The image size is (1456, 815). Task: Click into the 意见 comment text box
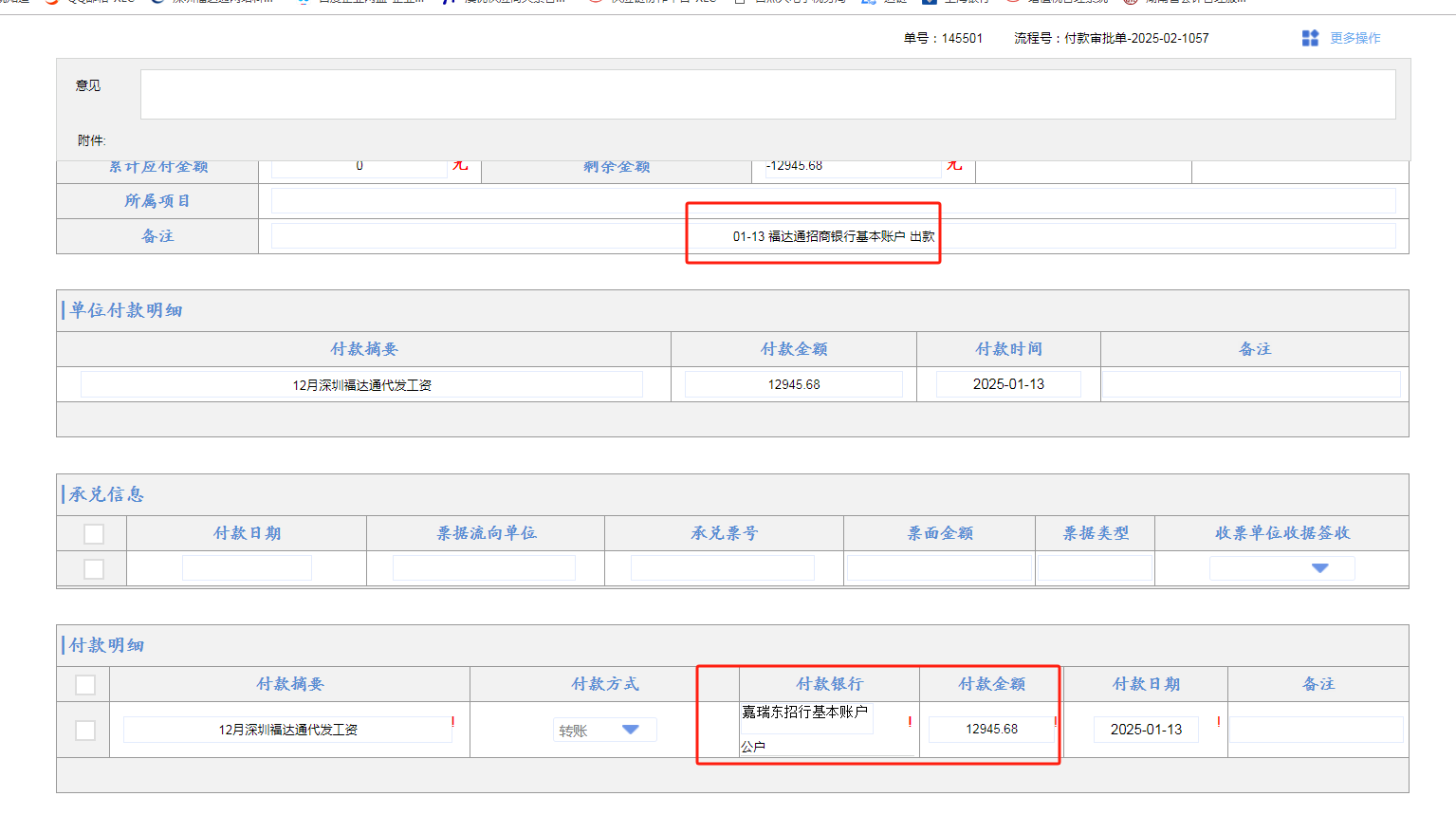point(767,94)
